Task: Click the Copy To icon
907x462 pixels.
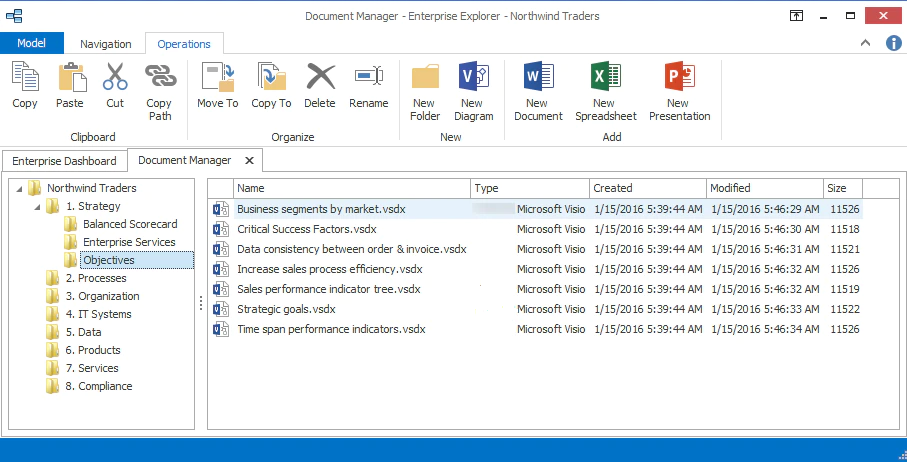Action: [x=271, y=77]
